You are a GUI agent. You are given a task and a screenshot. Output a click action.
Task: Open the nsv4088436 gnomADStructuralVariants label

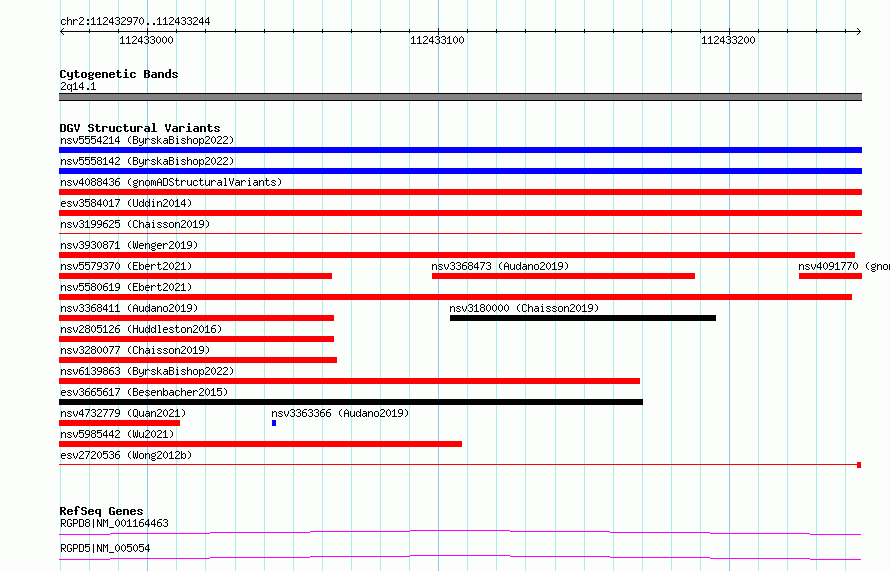171,182
